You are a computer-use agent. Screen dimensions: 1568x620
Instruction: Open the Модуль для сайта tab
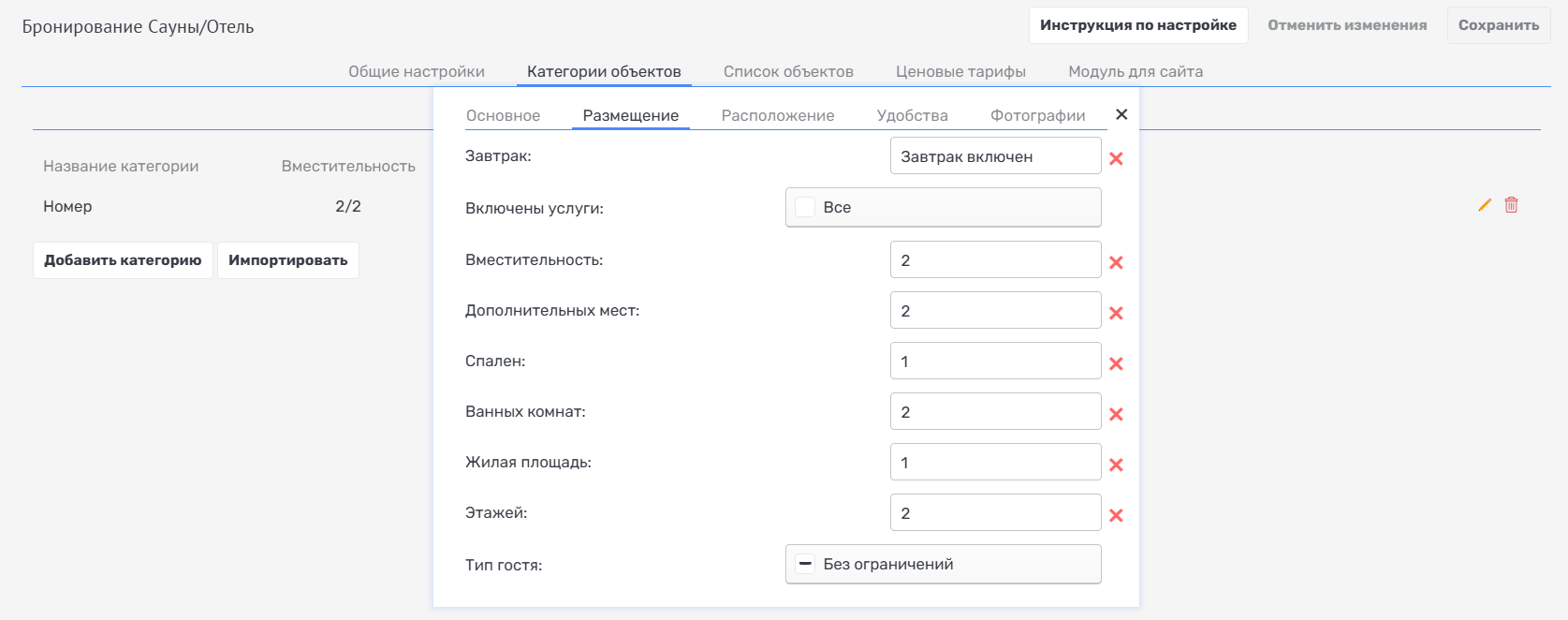(x=1136, y=72)
